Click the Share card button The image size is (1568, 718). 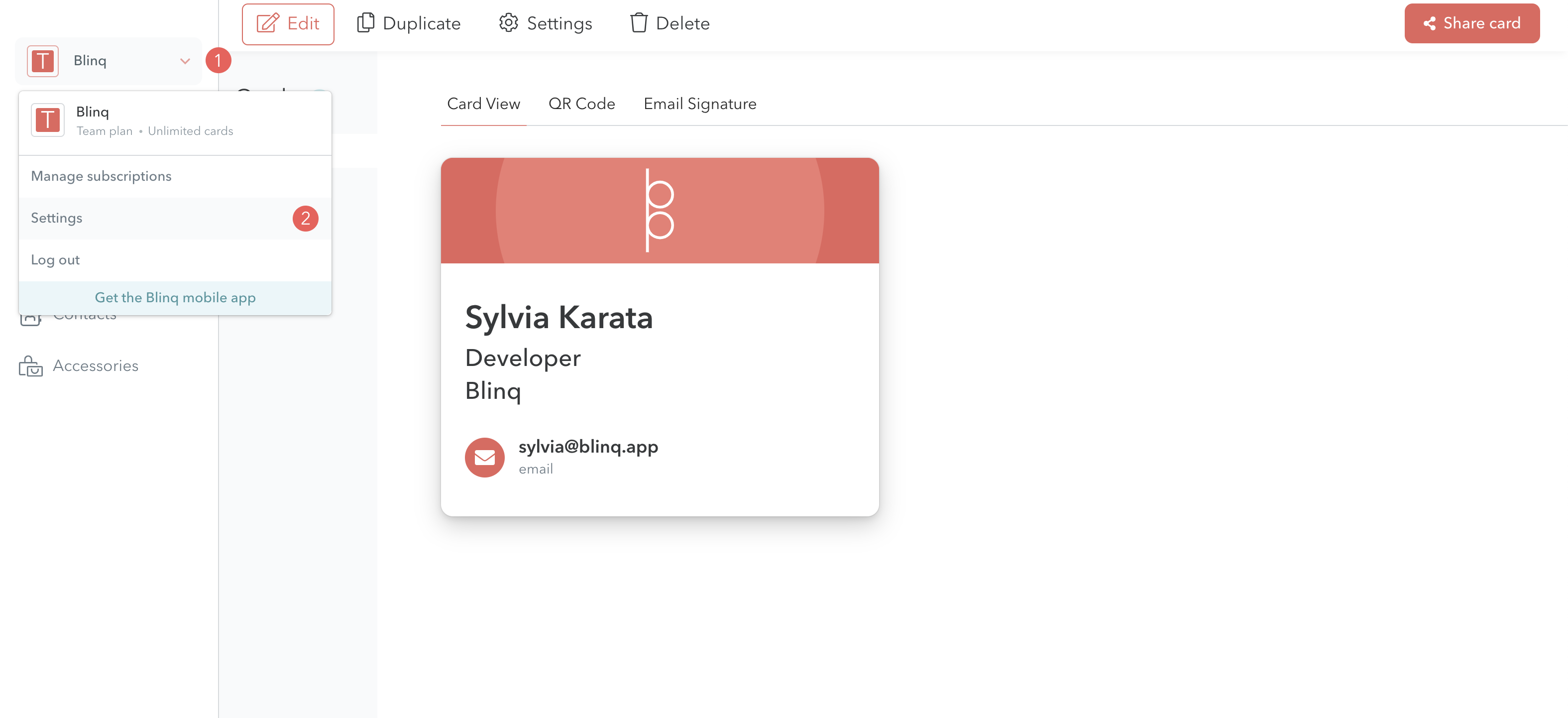[1472, 23]
